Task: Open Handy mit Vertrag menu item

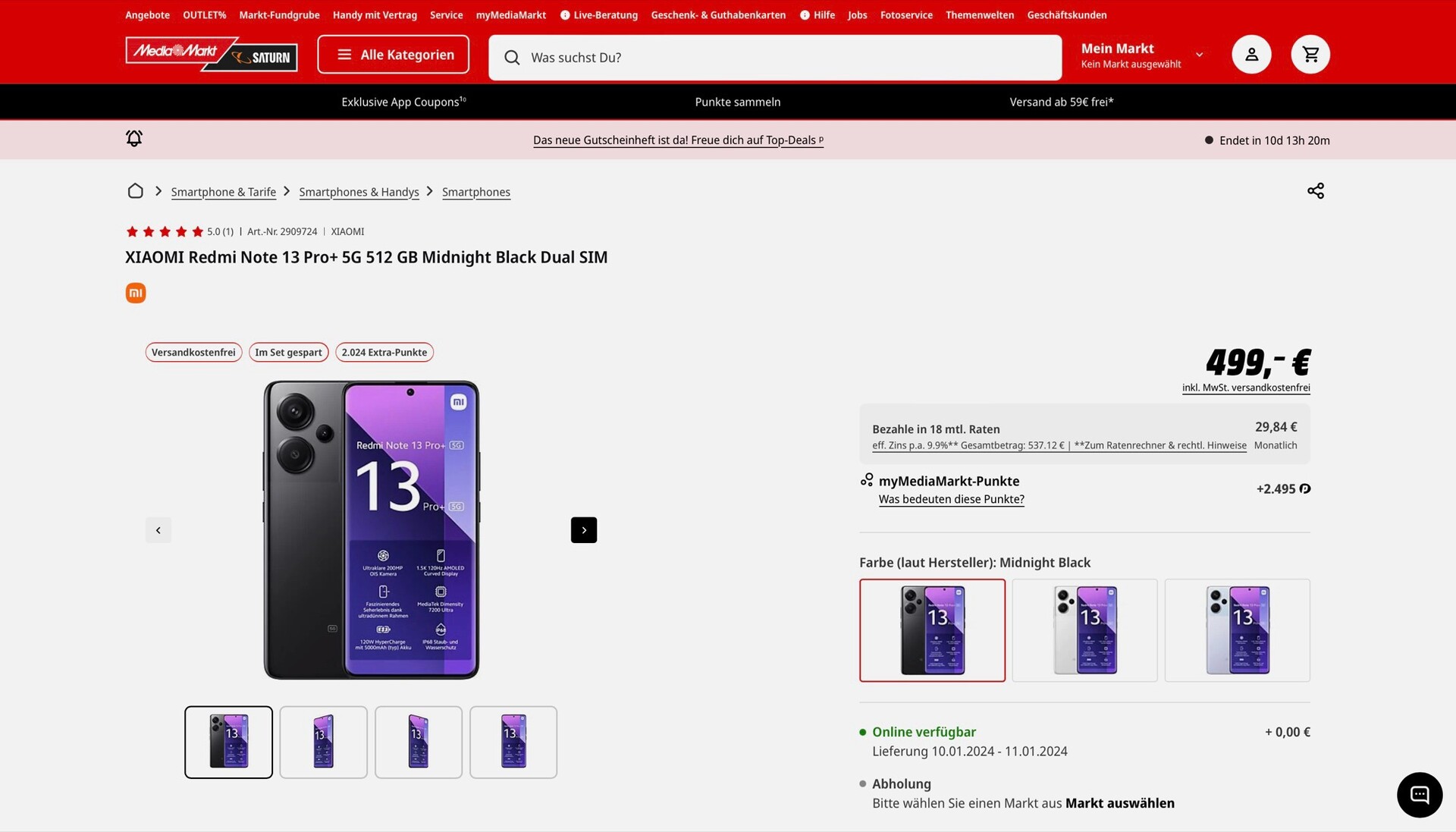Action: click(375, 15)
